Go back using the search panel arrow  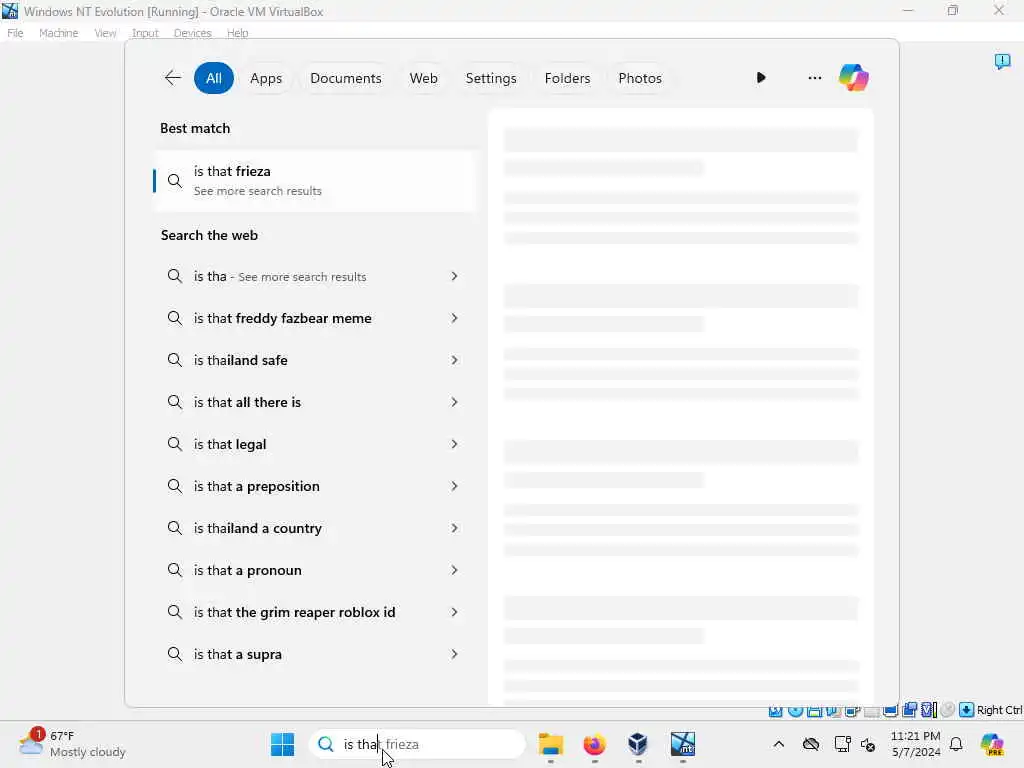(172, 78)
